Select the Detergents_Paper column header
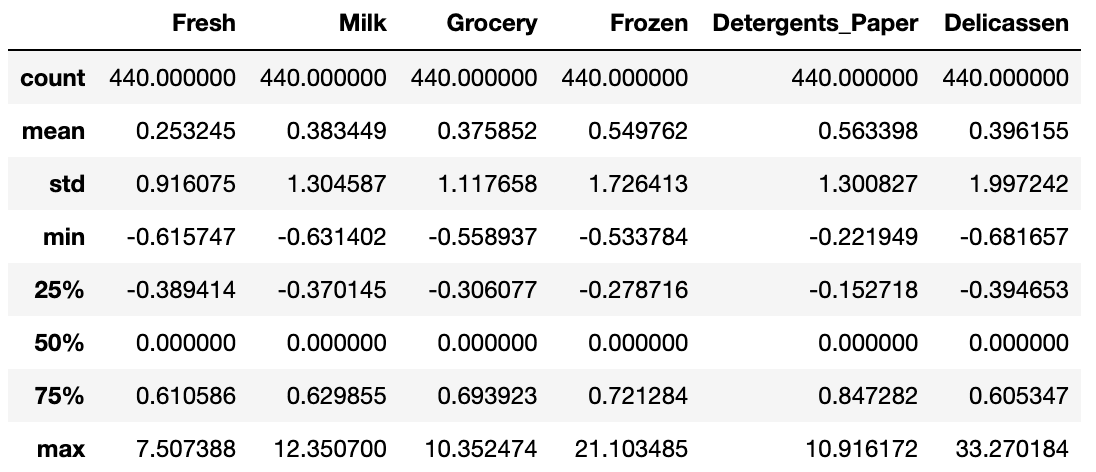1096x472 pixels. click(815, 23)
